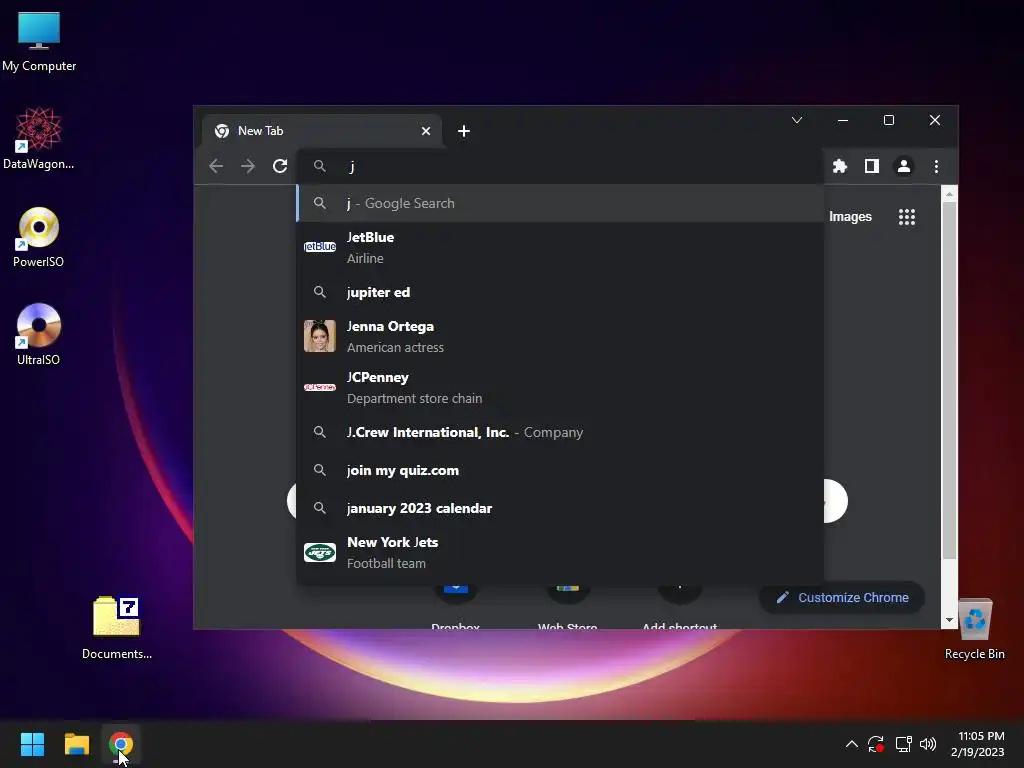Click the Customize Chrome button
Screen dimensions: 1024x768
coord(842,598)
